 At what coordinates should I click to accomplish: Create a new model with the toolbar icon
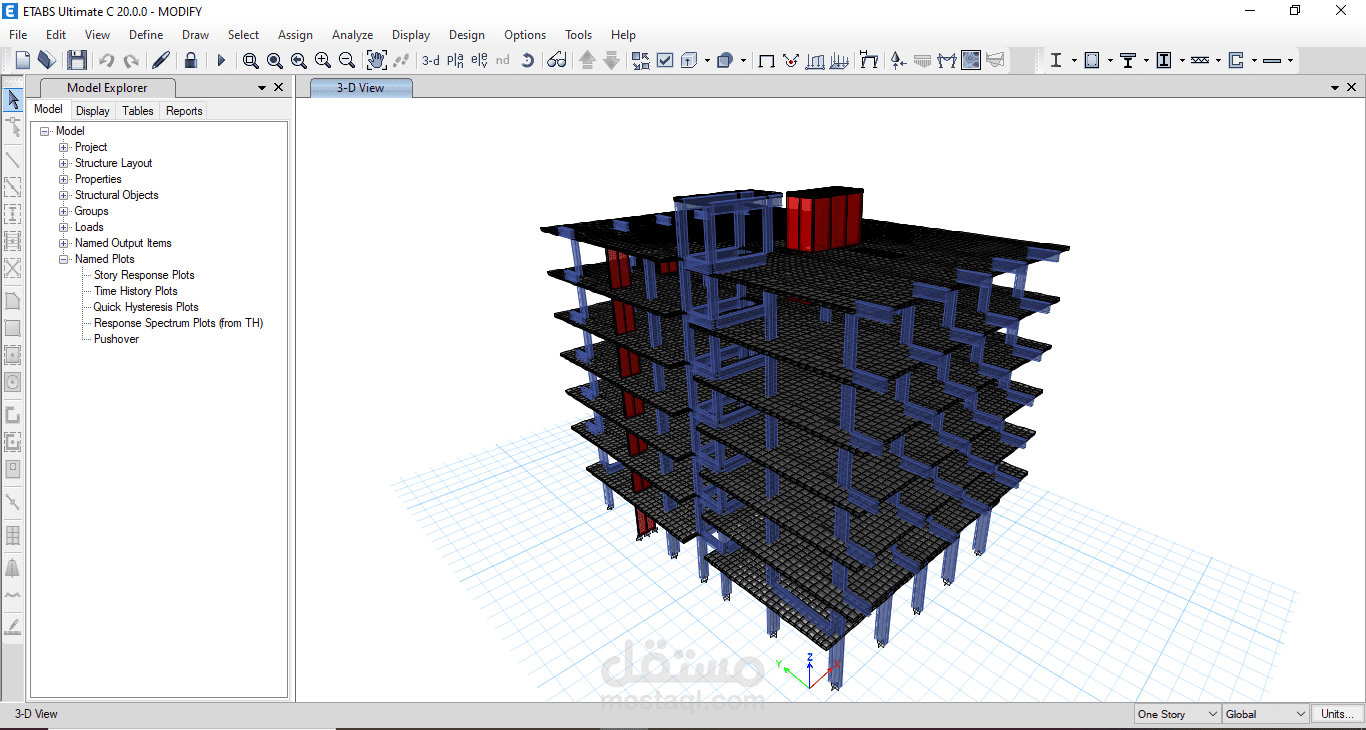click(23, 60)
